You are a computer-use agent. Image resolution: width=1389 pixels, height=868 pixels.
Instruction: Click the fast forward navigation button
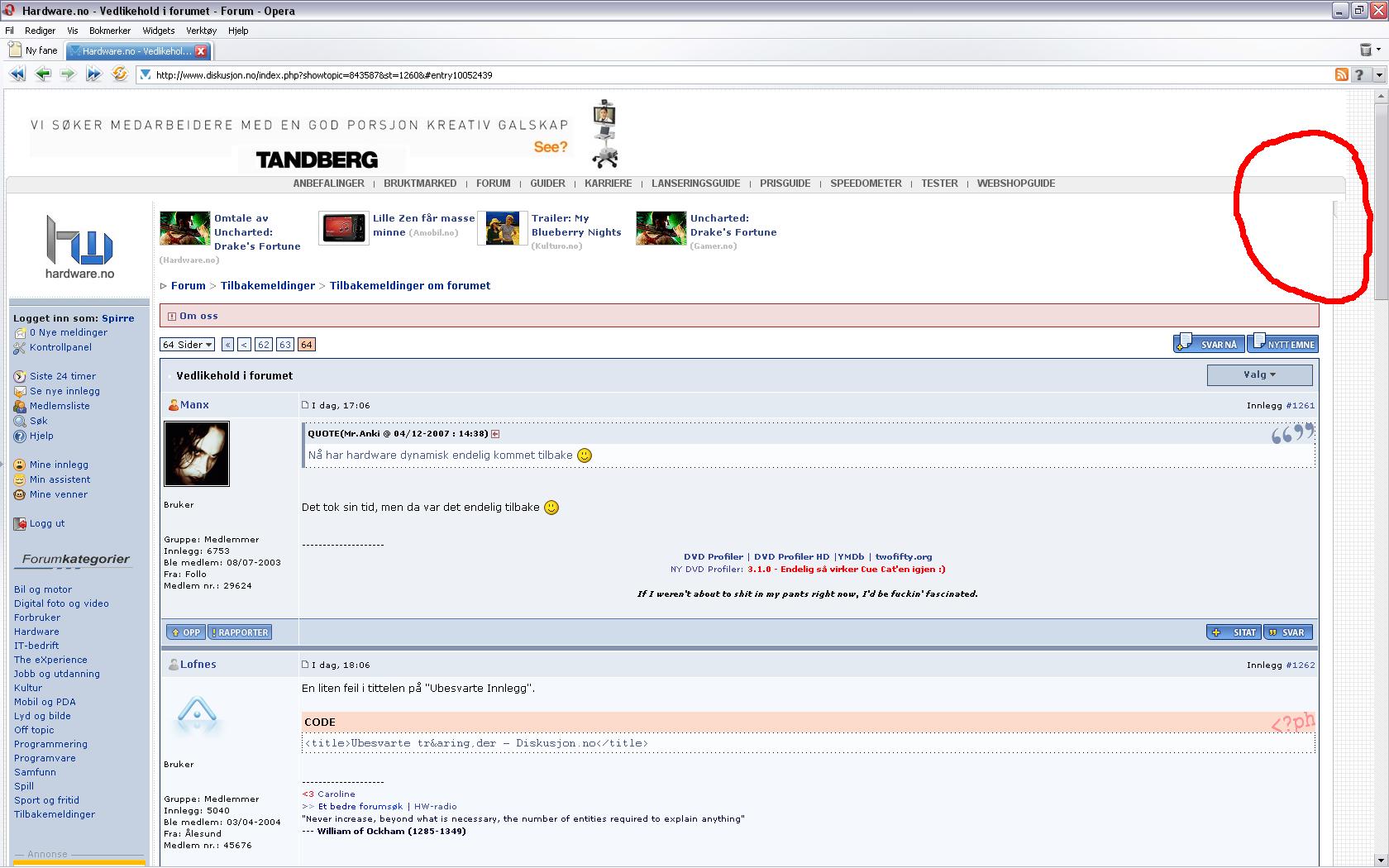pos(93,74)
